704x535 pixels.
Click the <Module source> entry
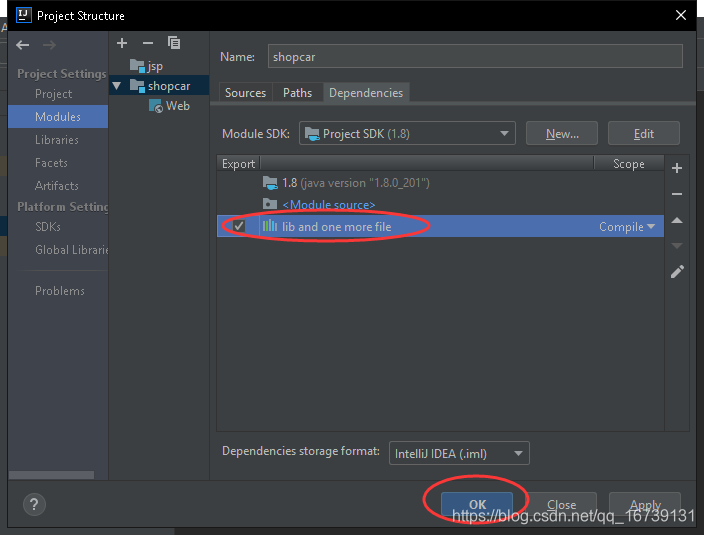point(329,205)
